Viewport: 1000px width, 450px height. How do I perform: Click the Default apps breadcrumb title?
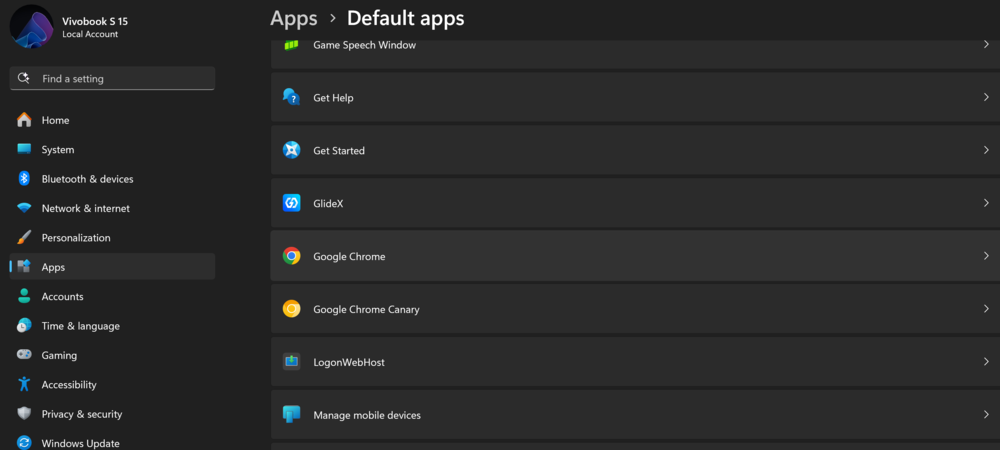(406, 18)
